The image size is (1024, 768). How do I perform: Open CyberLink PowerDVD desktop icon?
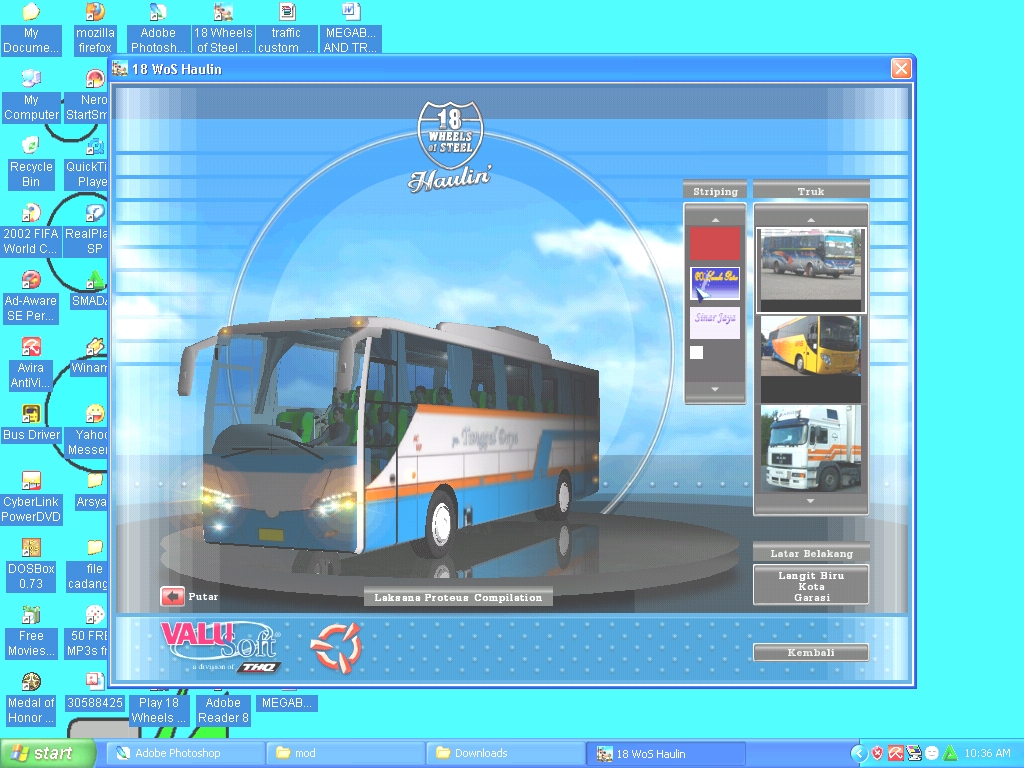click(x=31, y=498)
